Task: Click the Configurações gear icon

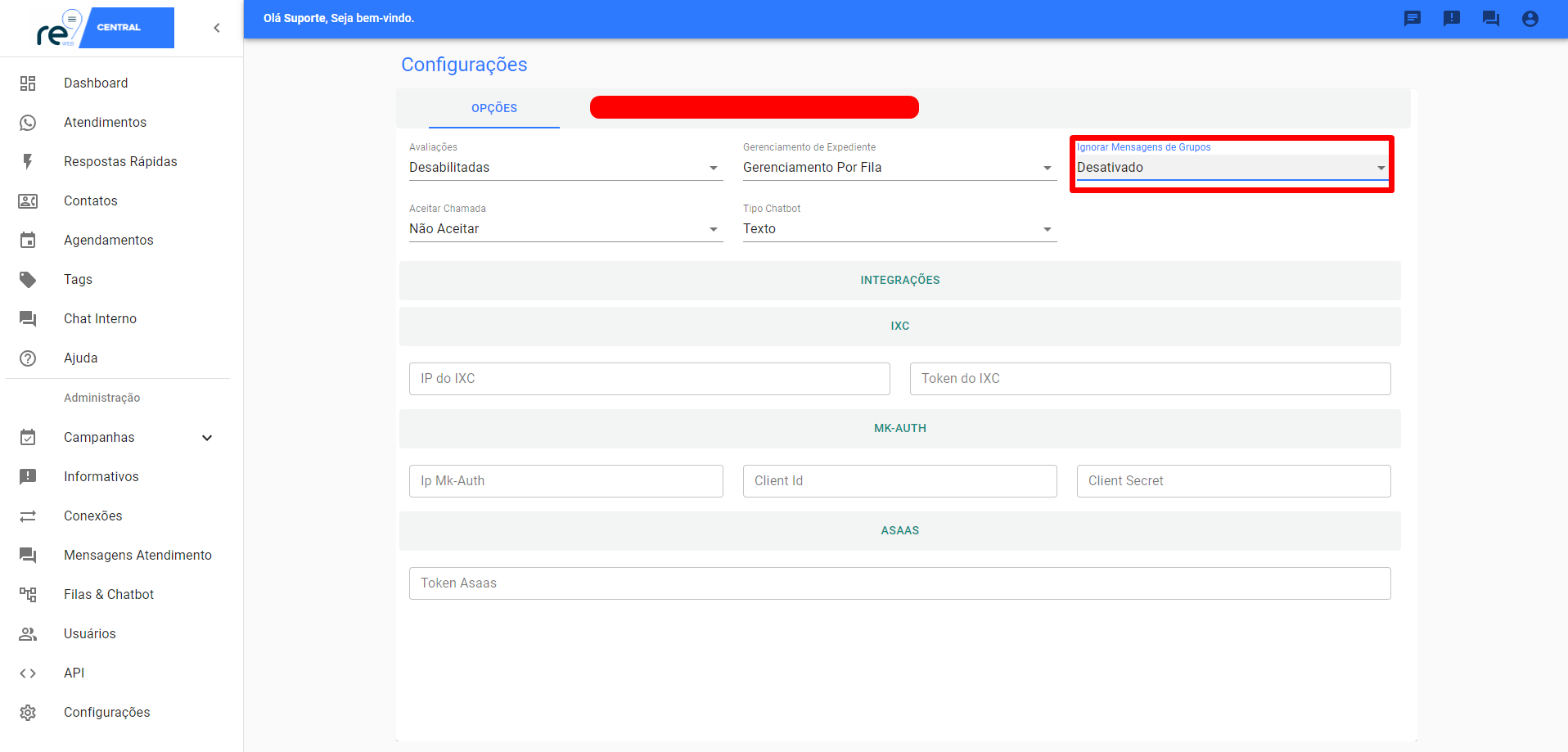Action: [x=28, y=713]
